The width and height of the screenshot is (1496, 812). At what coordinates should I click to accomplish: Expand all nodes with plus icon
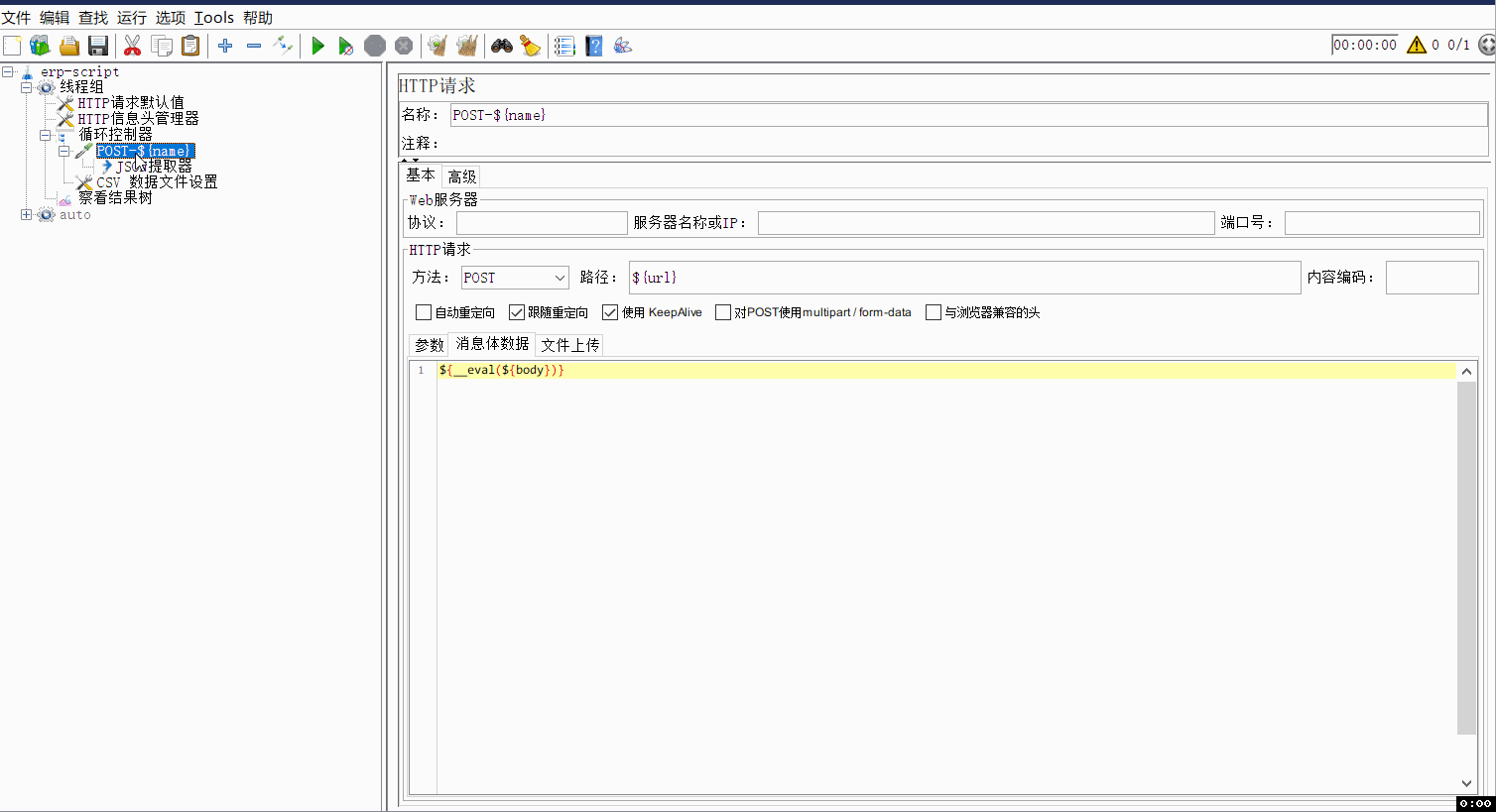(225, 46)
